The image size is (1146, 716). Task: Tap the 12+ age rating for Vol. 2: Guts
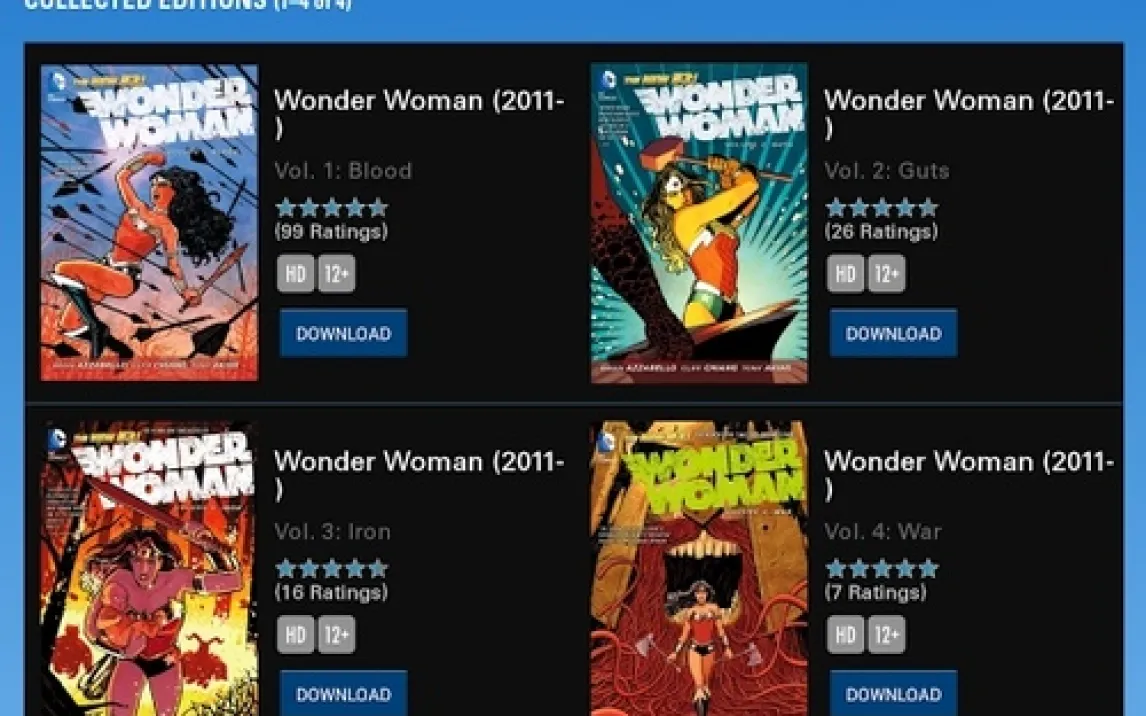click(887, 274)
